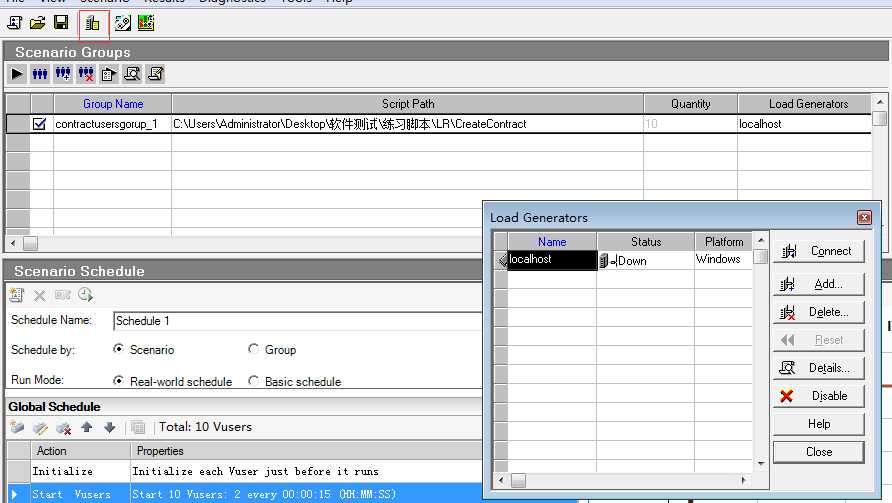This screenshot has width=892, height=503.
Task: Choose Real-world schedule run mode
Action: tap(118, 380)
